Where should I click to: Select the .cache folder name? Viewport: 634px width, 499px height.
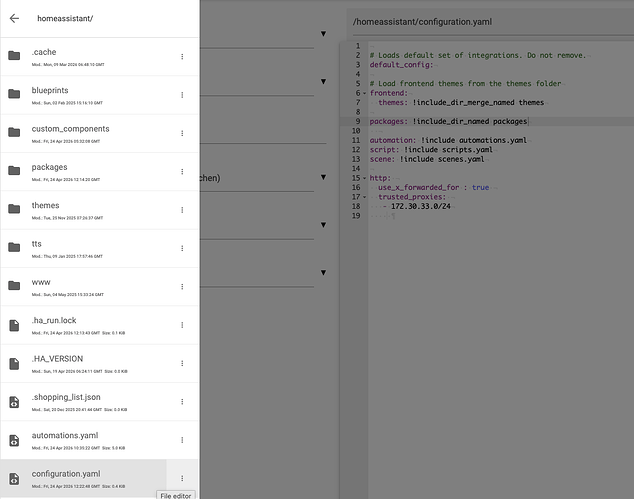click(x=44, y=52)
